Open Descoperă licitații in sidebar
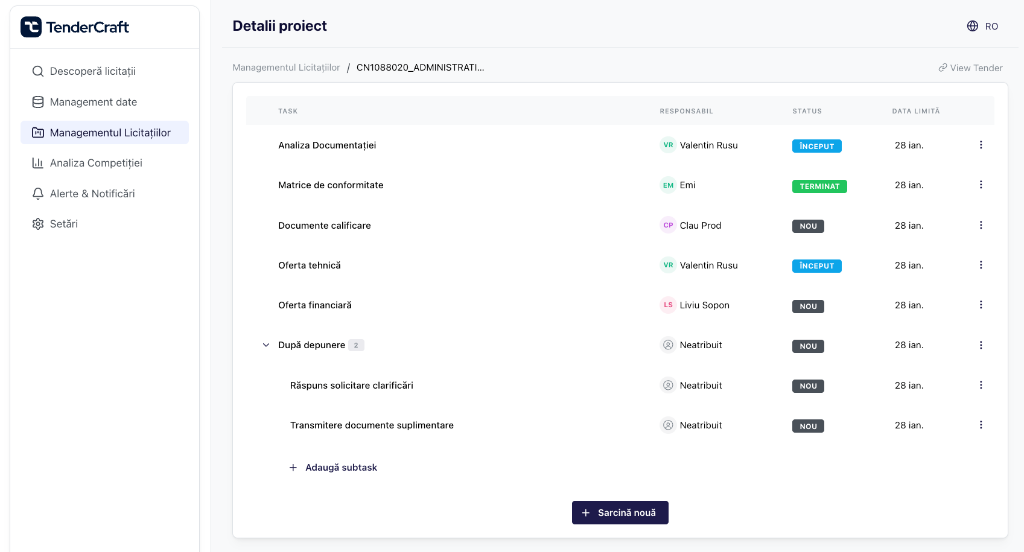This screenshot has height=552, width=1024. tap(92, 71)
